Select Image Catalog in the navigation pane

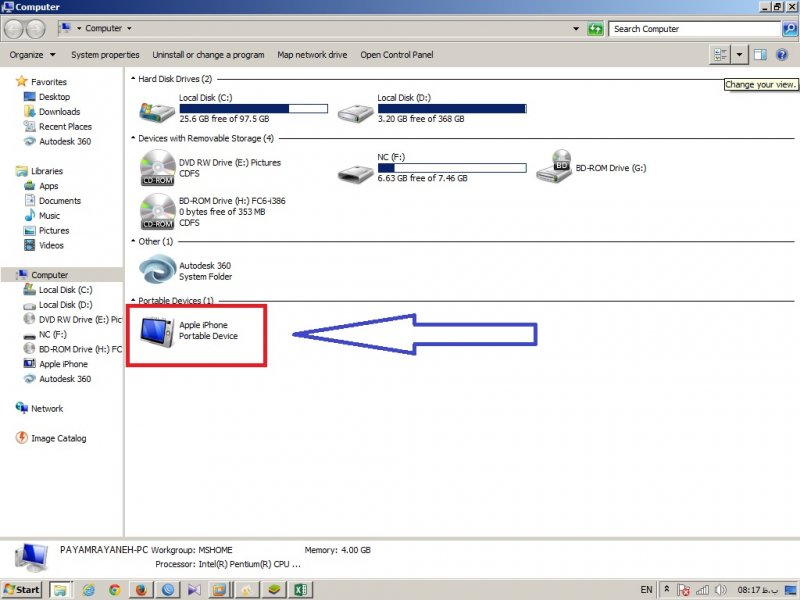(x=58, y=438)
